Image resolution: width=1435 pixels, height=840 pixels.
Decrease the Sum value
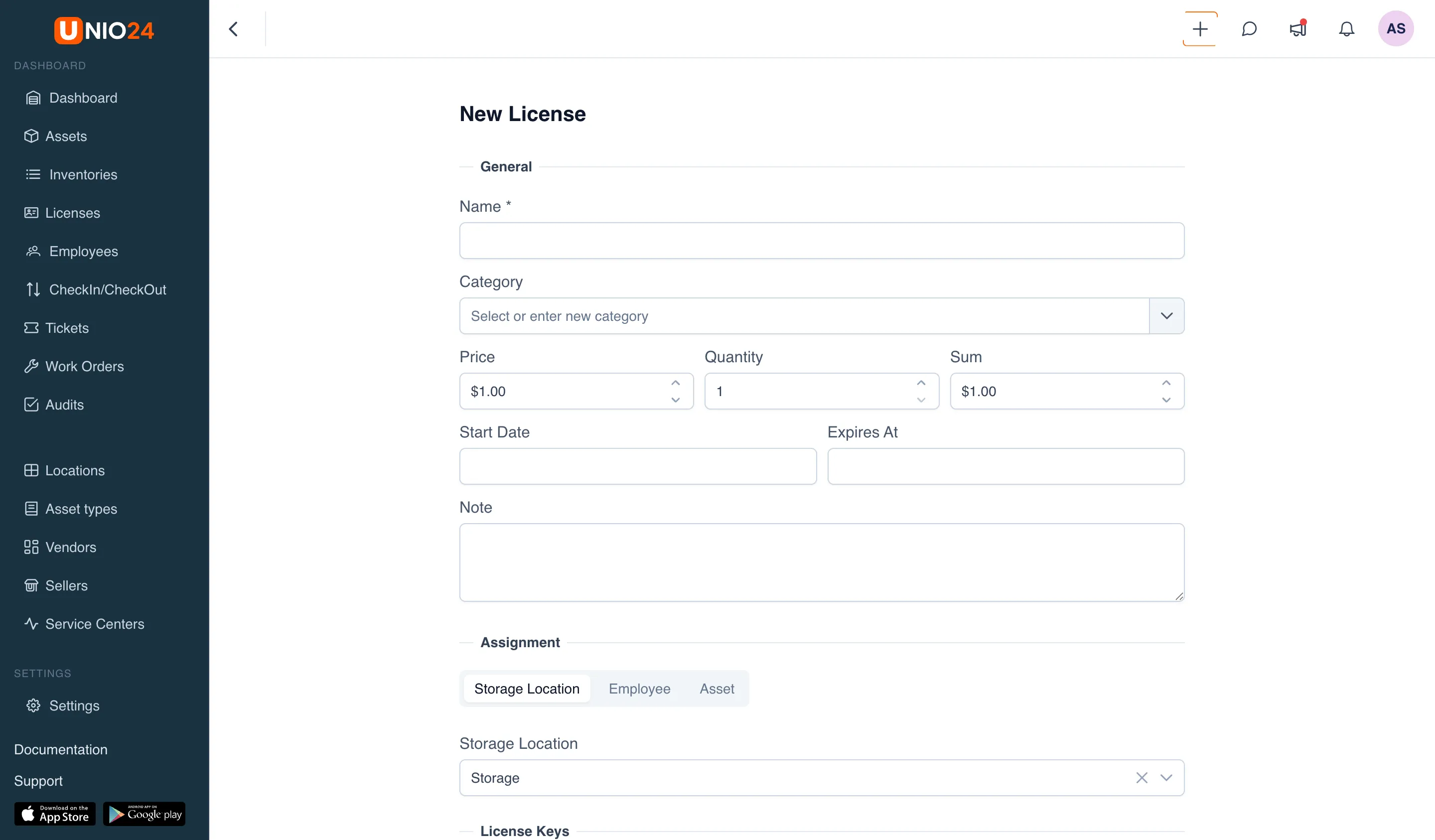[x=1166, y=400]
